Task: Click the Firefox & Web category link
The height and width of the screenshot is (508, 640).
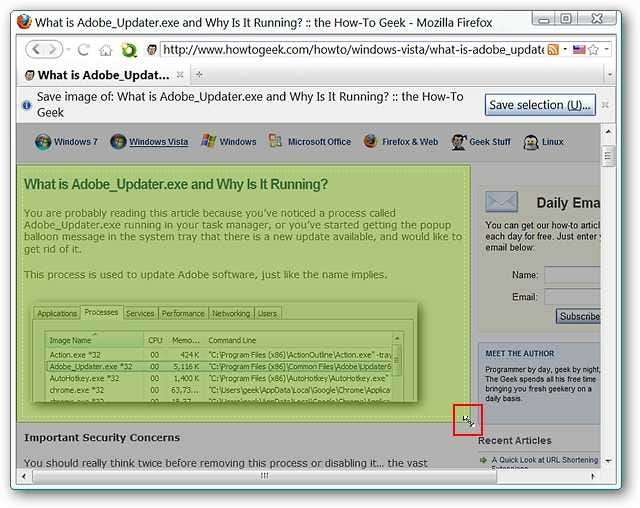Action: tap(409, 142)
